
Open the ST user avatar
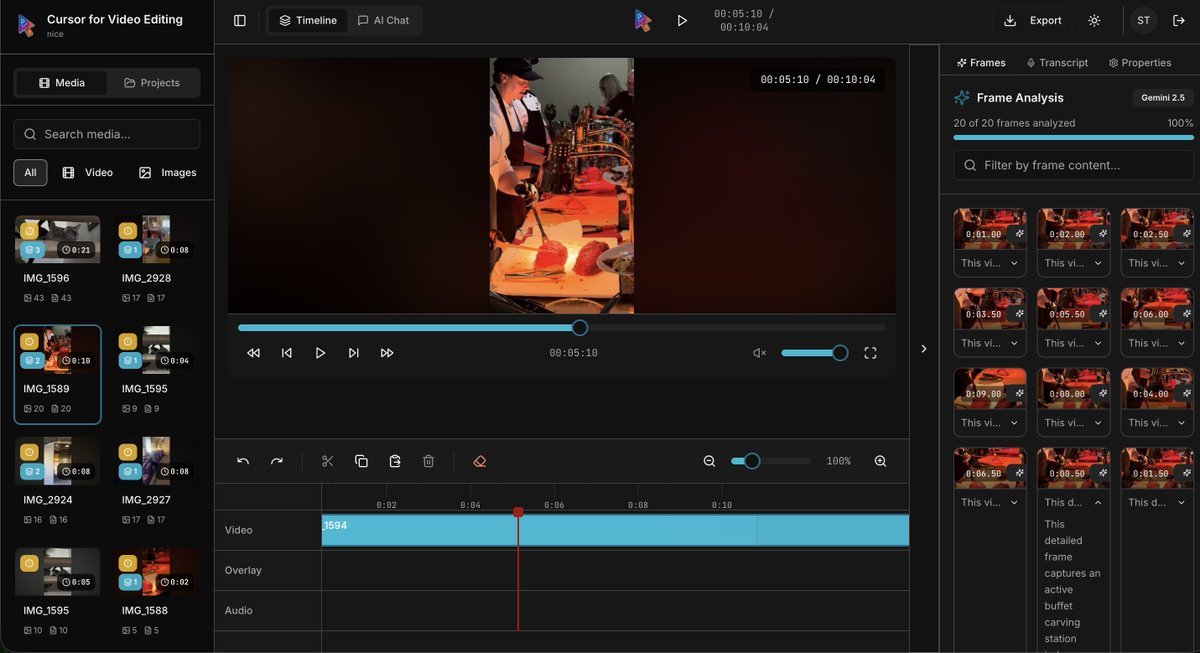1143,20
